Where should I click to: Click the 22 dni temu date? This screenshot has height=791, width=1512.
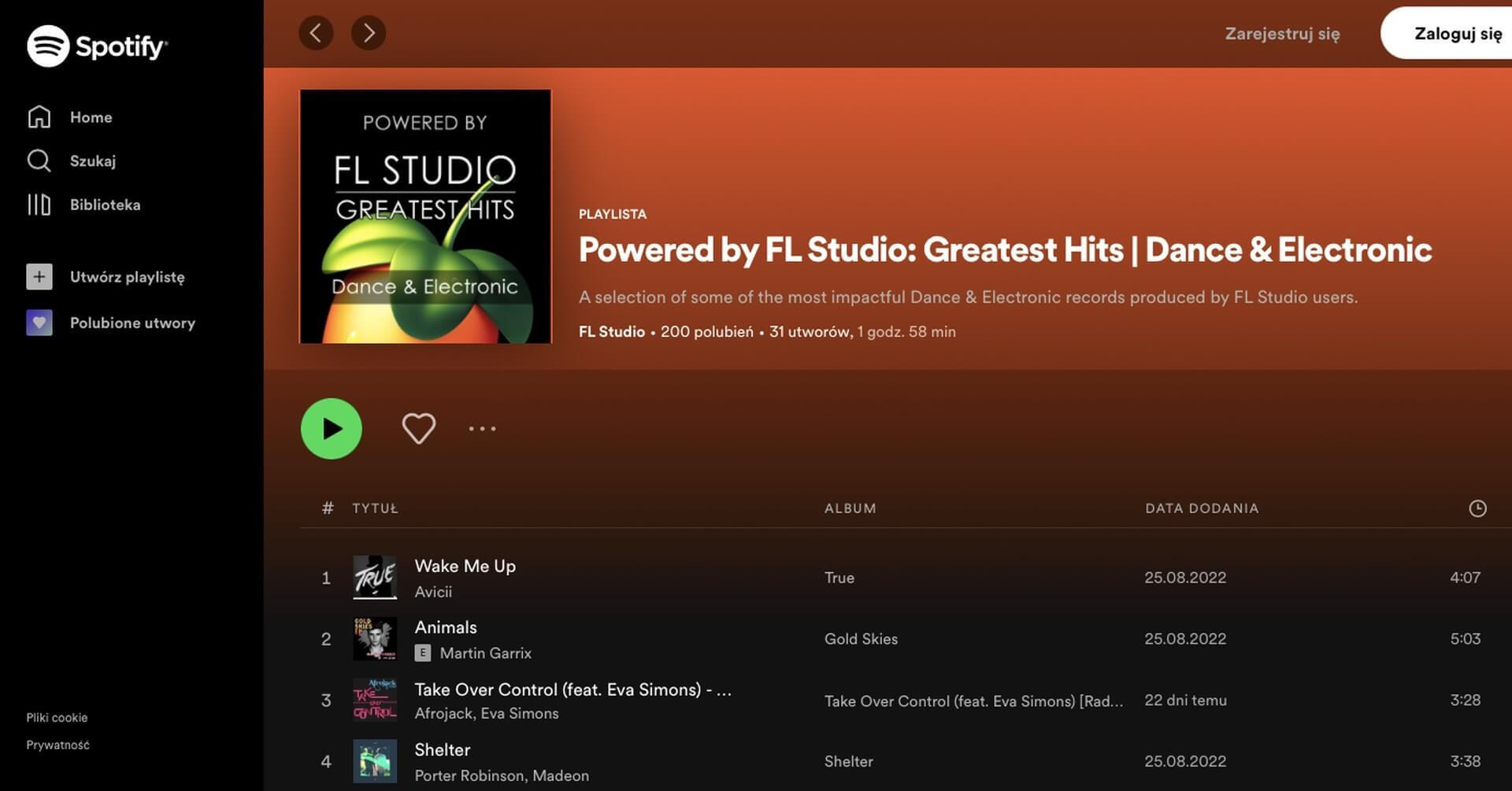pyautogui.click(x=1186, y=700)
